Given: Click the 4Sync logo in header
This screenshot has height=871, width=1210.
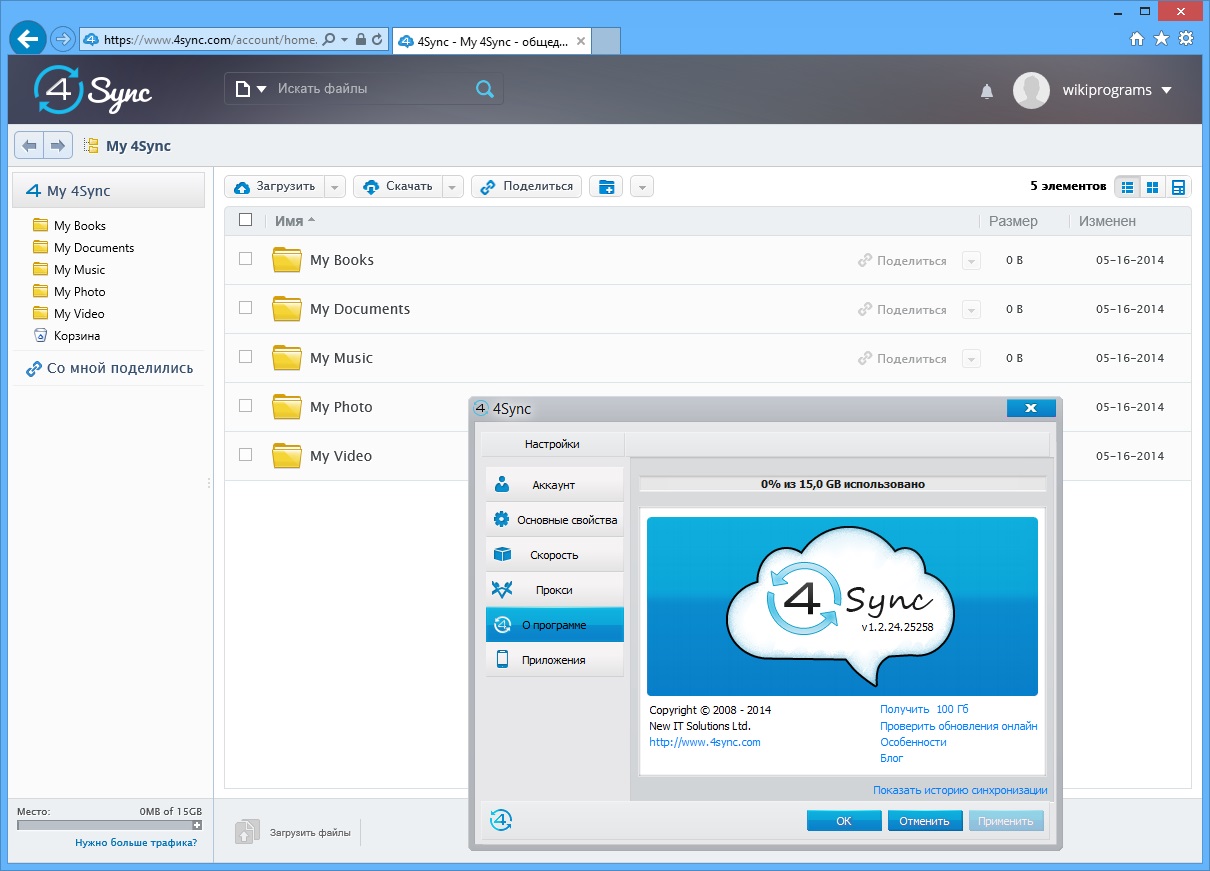Looking at the screenshot, I should click(92, 90).
